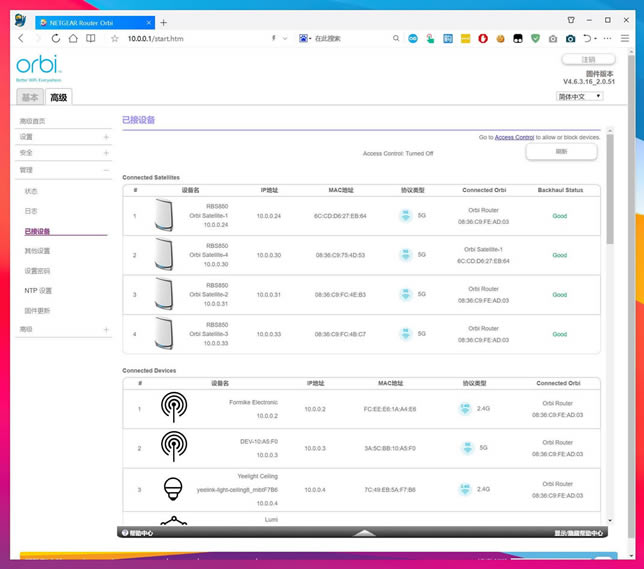Click the Formike Electronic device icon
The width and height of the screenshot is (644, 569).
(x=174, y=407)
